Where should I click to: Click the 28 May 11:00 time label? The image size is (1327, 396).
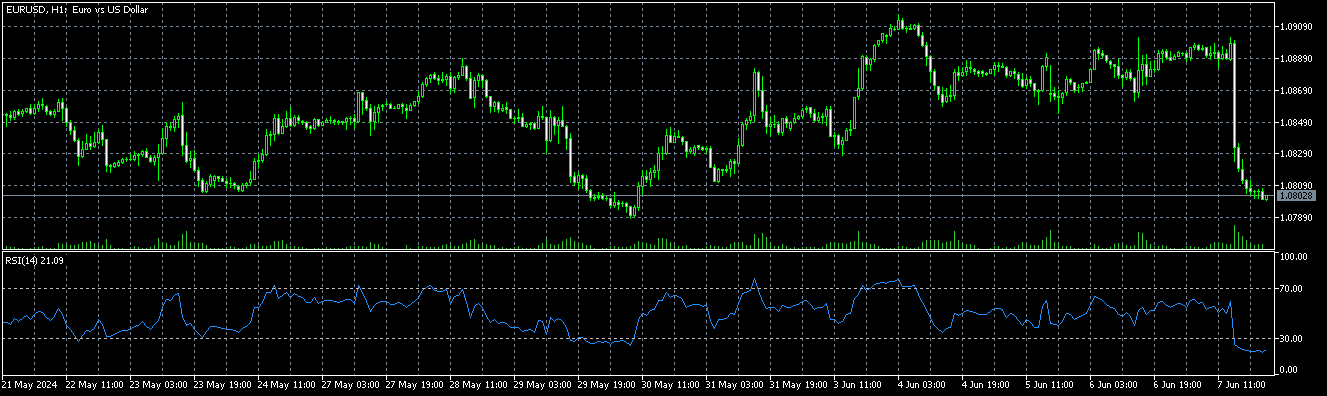point(479,384)
